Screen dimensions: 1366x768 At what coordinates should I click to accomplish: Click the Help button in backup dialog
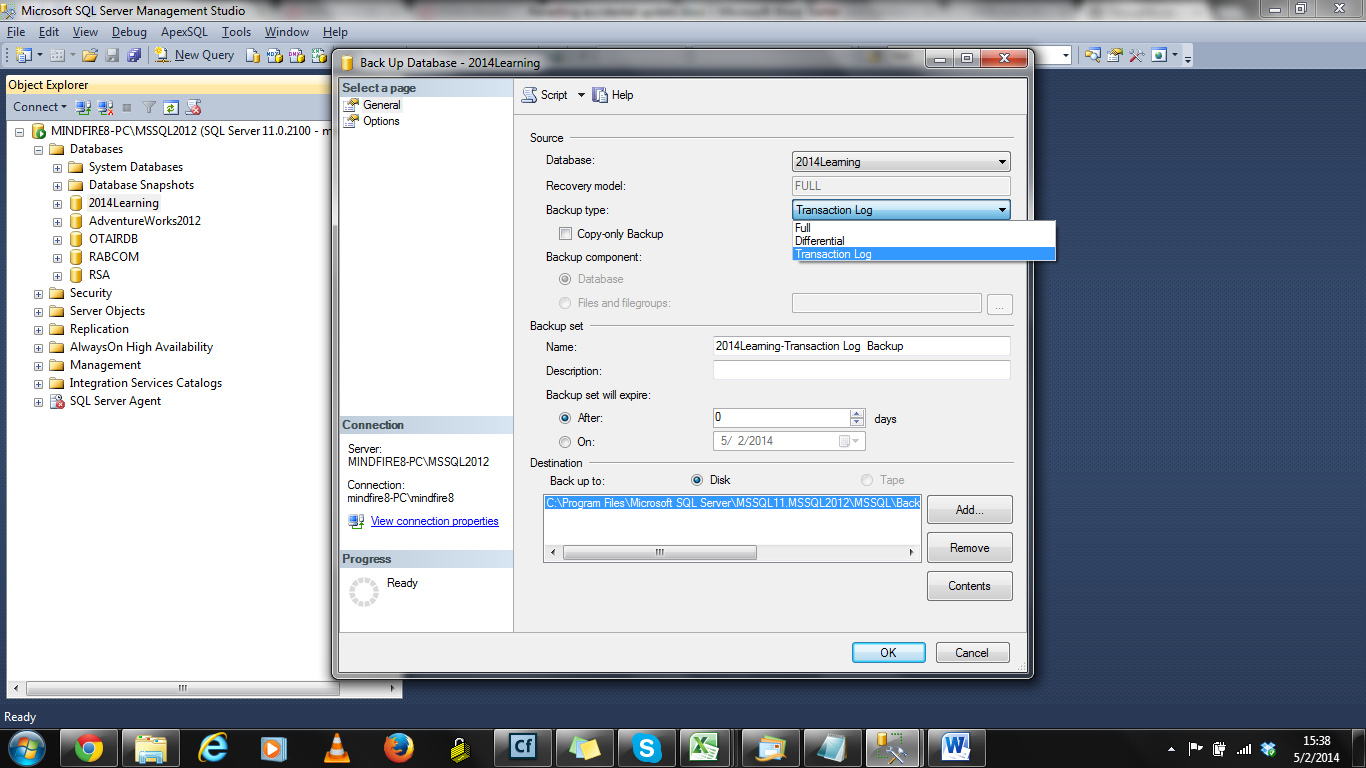(613, 95)
